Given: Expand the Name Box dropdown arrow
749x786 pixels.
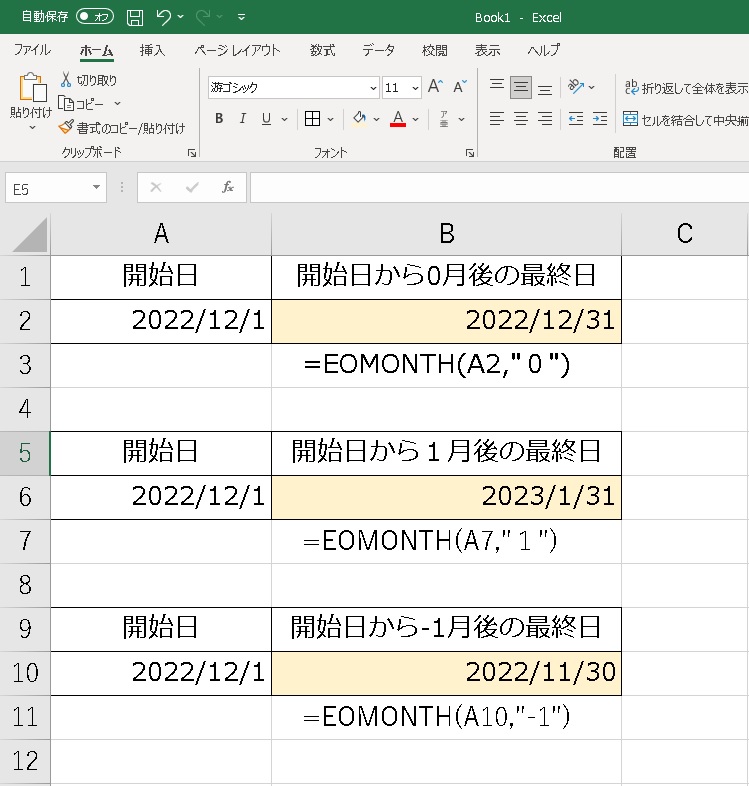Looking at the screenshot, I should [96, 187].
